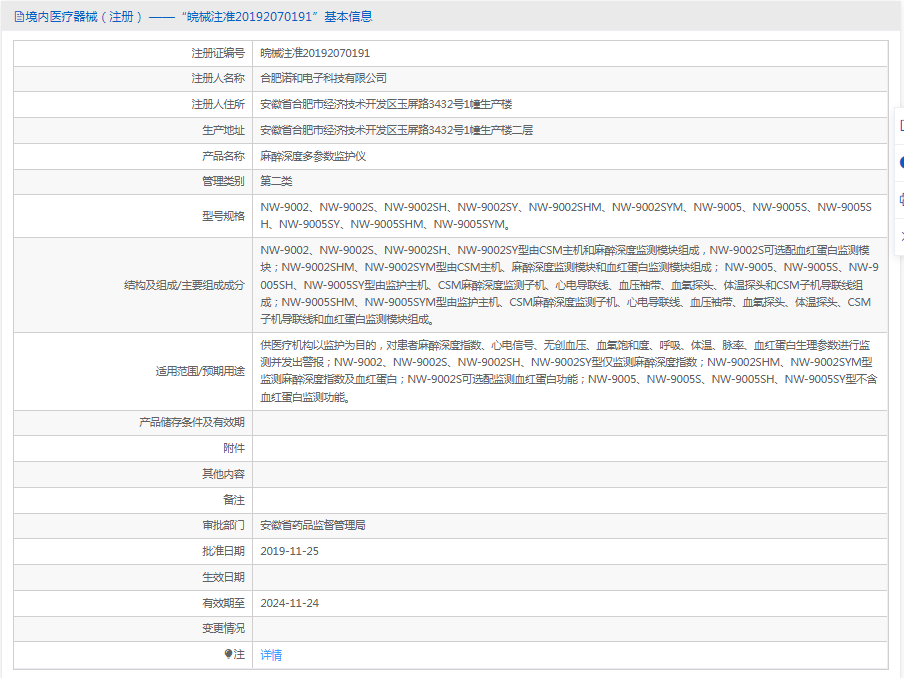904x678 pixels.
Task: Click the 注册人名称 label
Action: pos(218,78)
